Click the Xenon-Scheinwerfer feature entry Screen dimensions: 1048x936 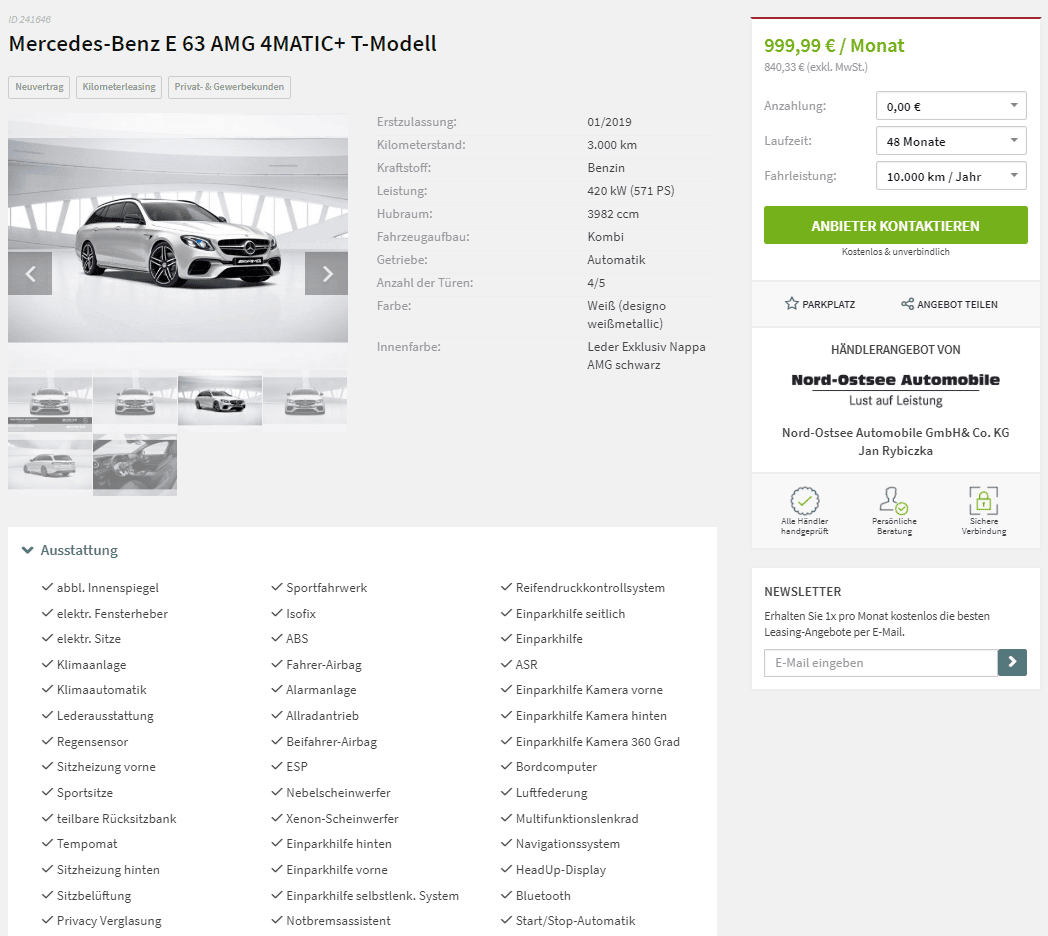(342, 818)
